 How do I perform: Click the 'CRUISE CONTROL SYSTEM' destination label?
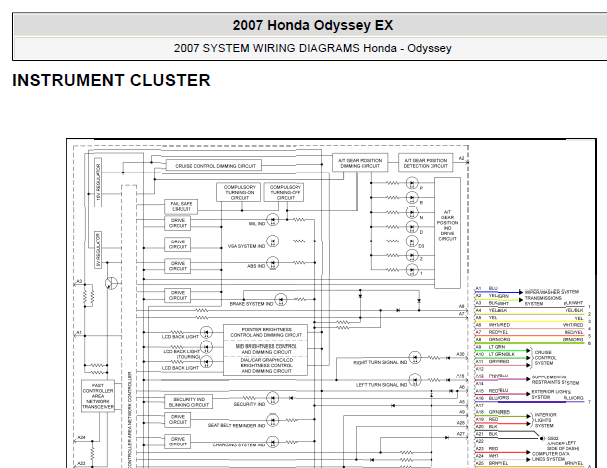pyautogui.click(x=544, y=358)
